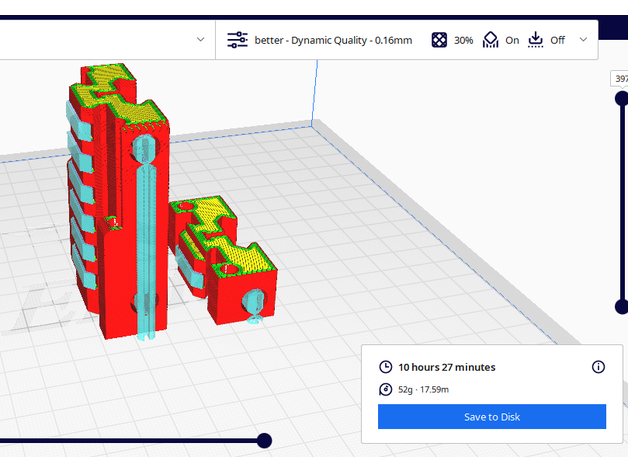
Task: Click the print time clock icon
Action: (x=386, y=367)
